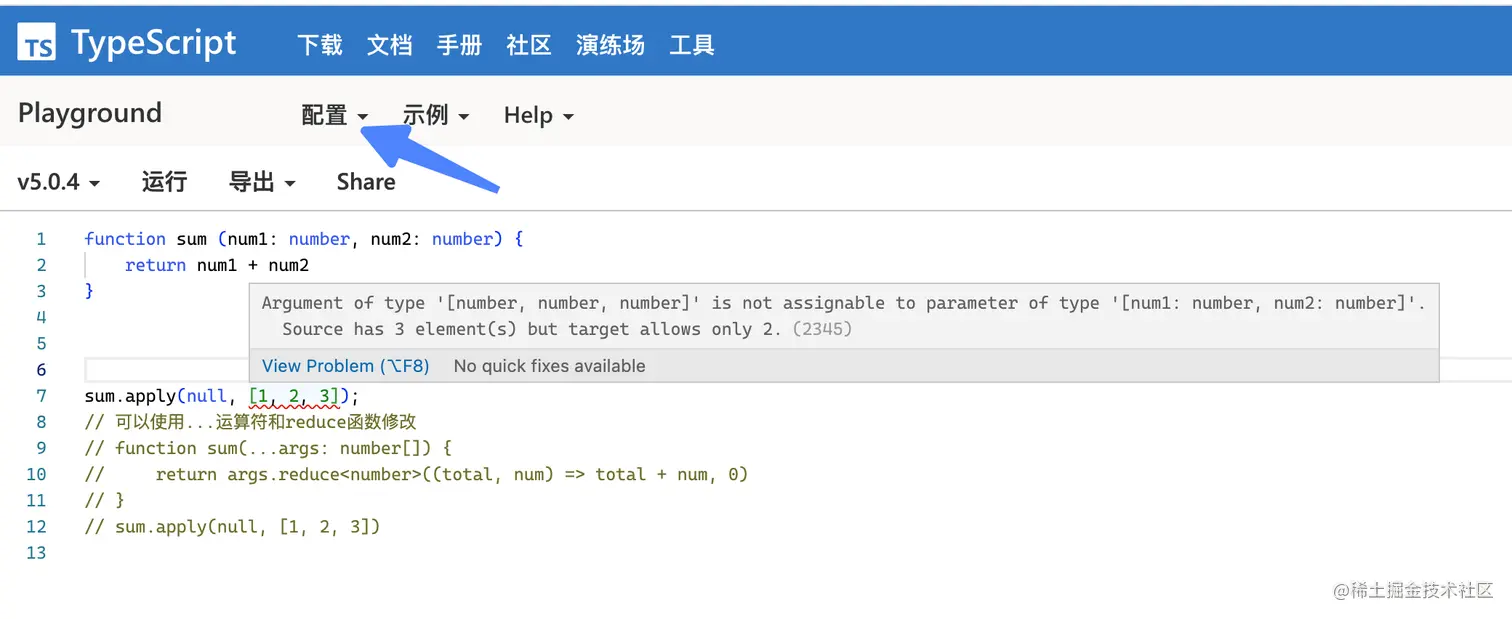Click the empty current line 6 in editor
Screen dimensions: 1512x619
click(166, 370)
